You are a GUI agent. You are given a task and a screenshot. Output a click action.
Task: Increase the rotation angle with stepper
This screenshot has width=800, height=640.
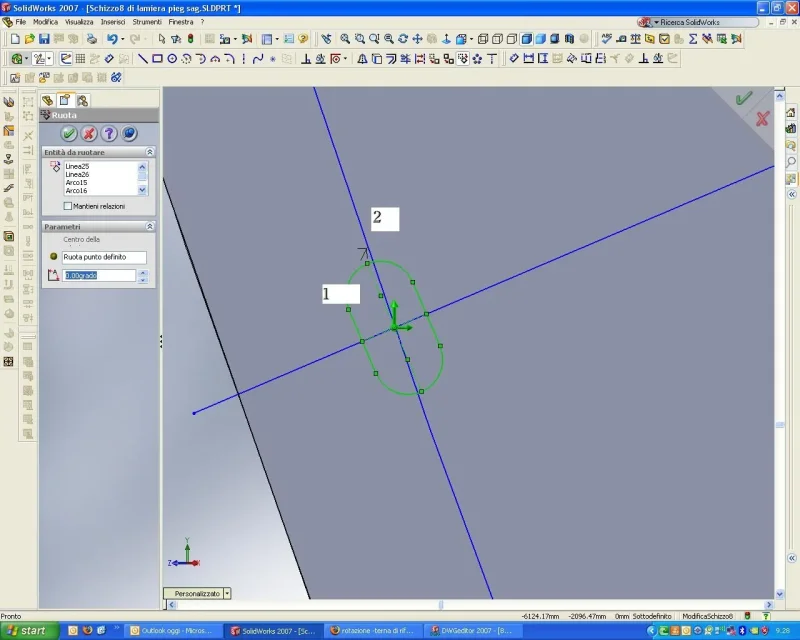click(x=143, y=273)
